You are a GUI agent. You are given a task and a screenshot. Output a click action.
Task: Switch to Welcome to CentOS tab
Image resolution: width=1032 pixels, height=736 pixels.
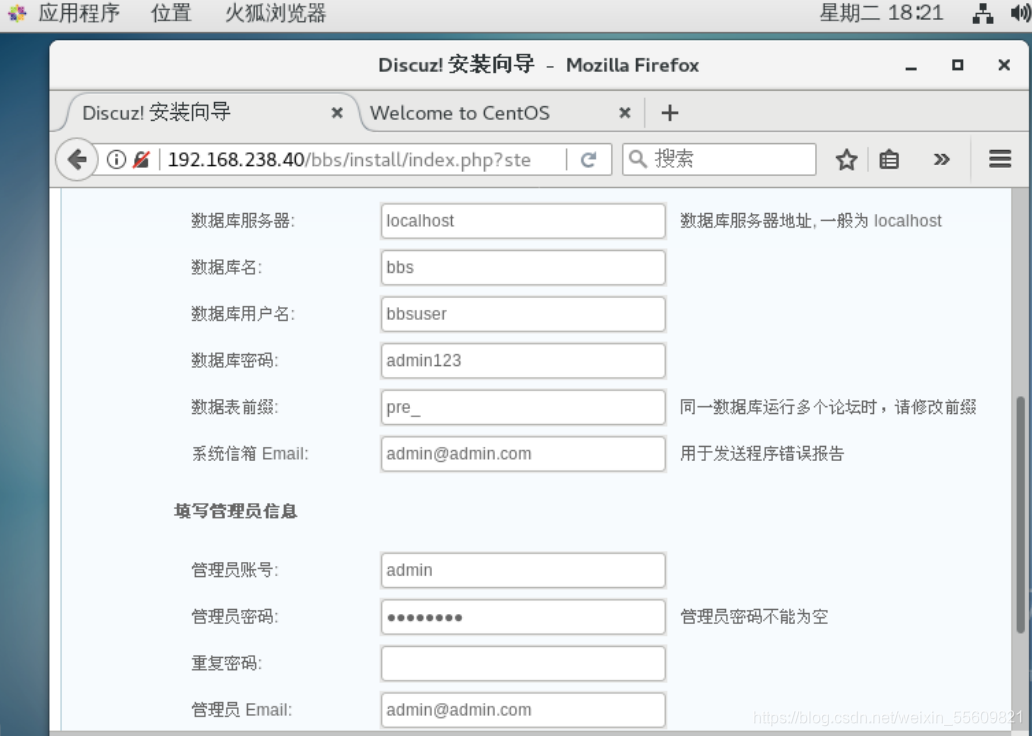click(459, 113)
